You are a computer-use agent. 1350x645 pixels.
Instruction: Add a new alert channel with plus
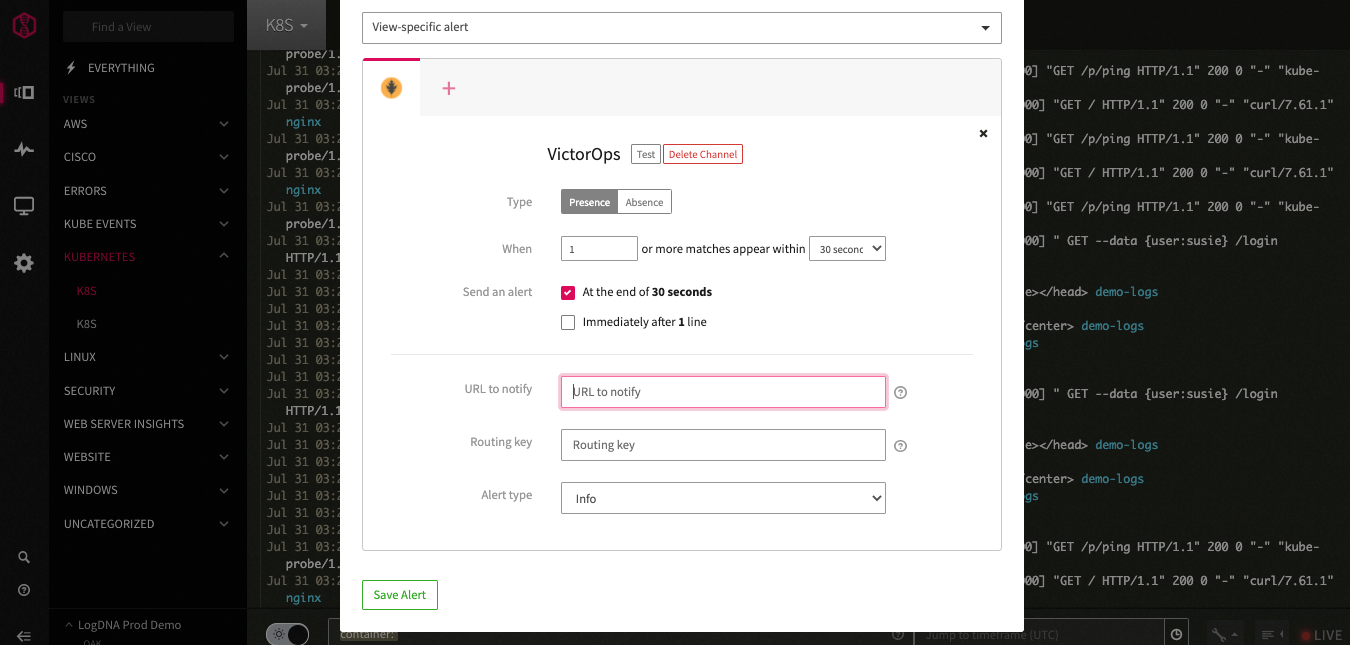click(x=449, y=88)
